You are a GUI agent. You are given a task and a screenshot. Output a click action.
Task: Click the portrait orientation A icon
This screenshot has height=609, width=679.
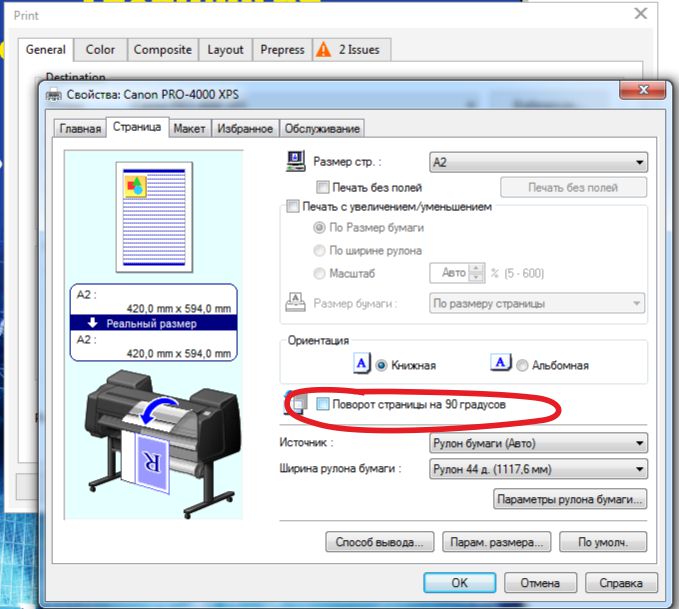pos(362,363)
